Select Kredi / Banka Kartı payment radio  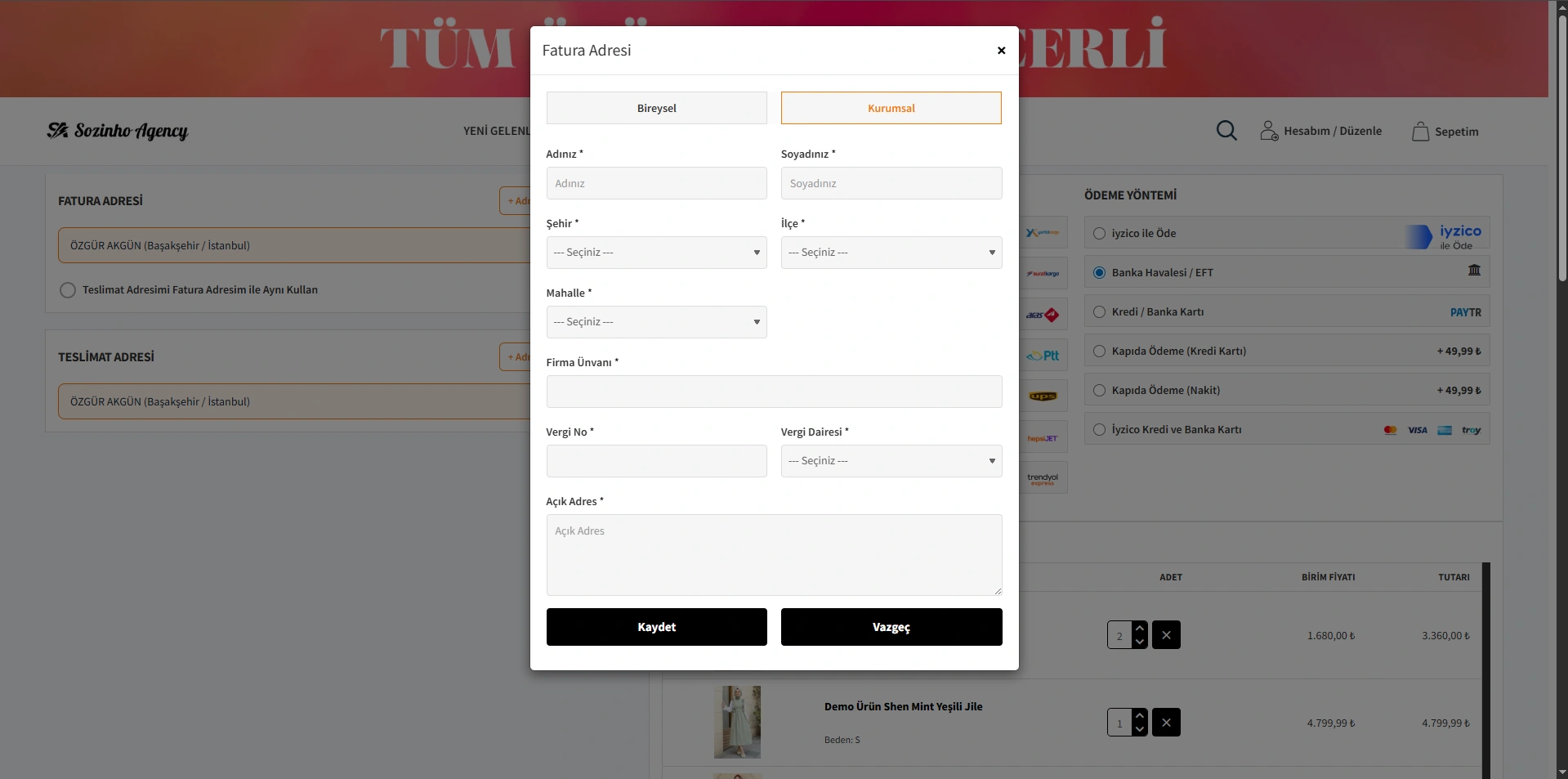[1099, 312]
